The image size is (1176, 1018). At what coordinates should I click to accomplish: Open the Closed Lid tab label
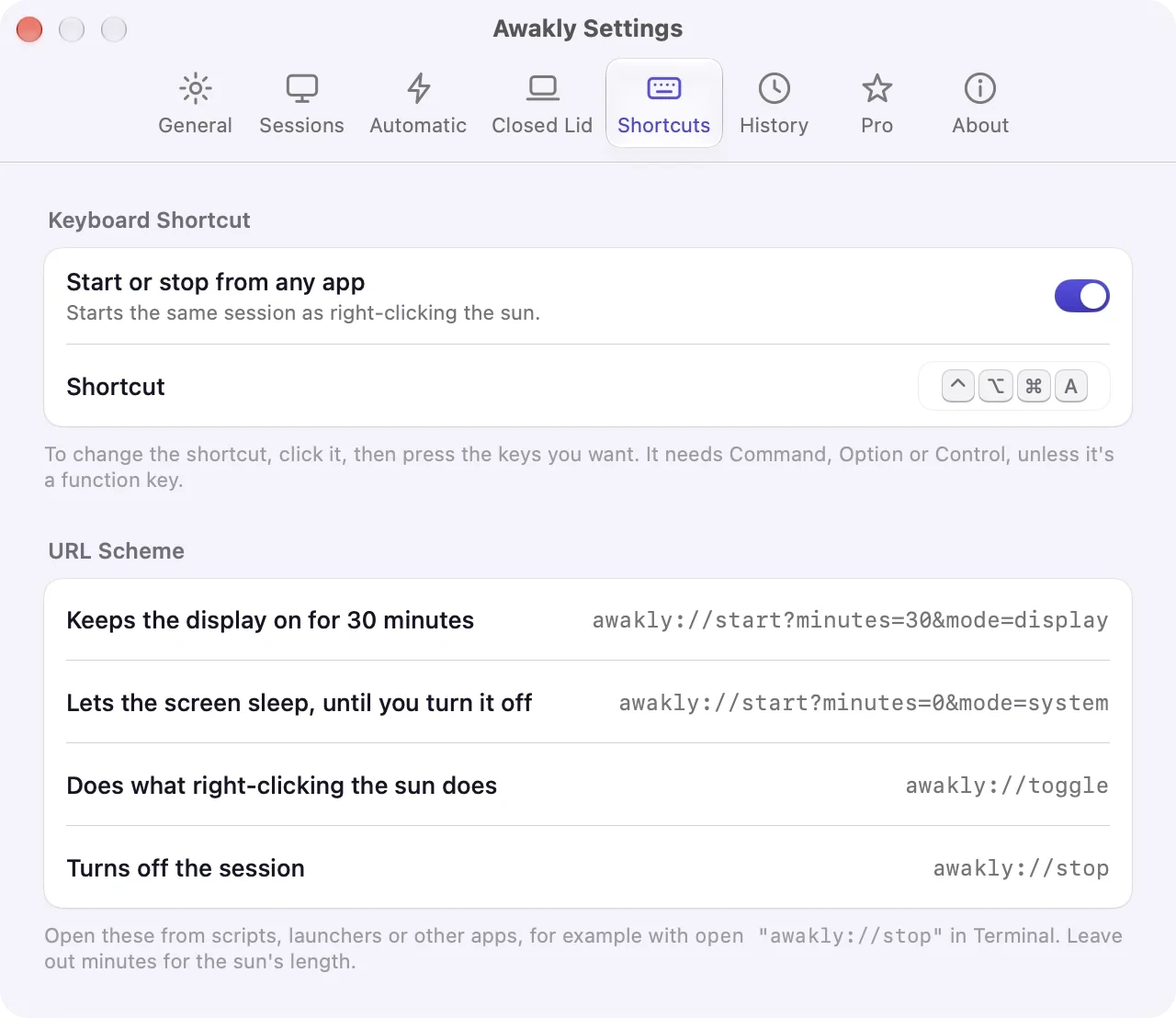click(x=542, y=125)
